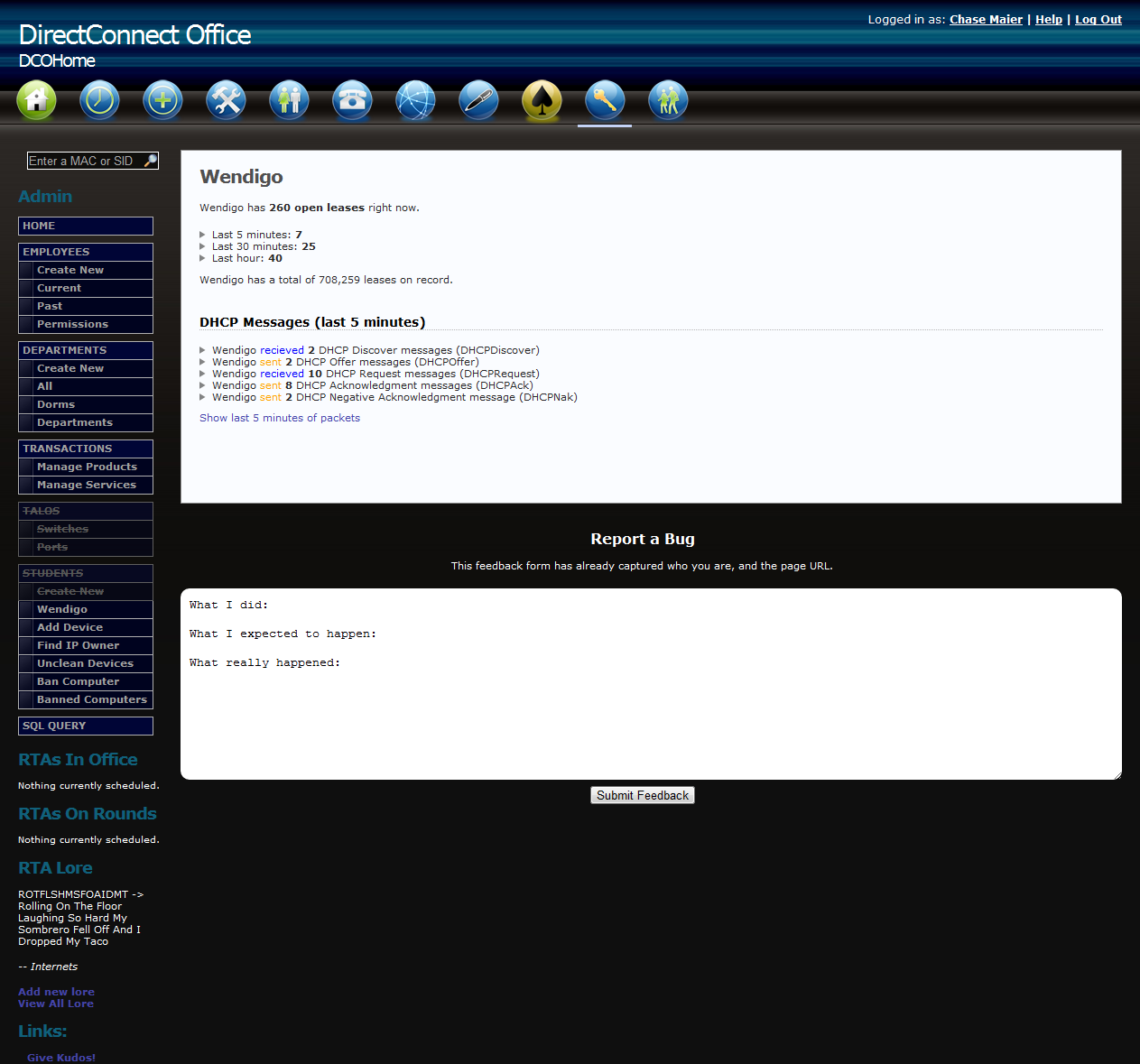
Task: Open the telephone icon
Action: (x=352, y=100)
